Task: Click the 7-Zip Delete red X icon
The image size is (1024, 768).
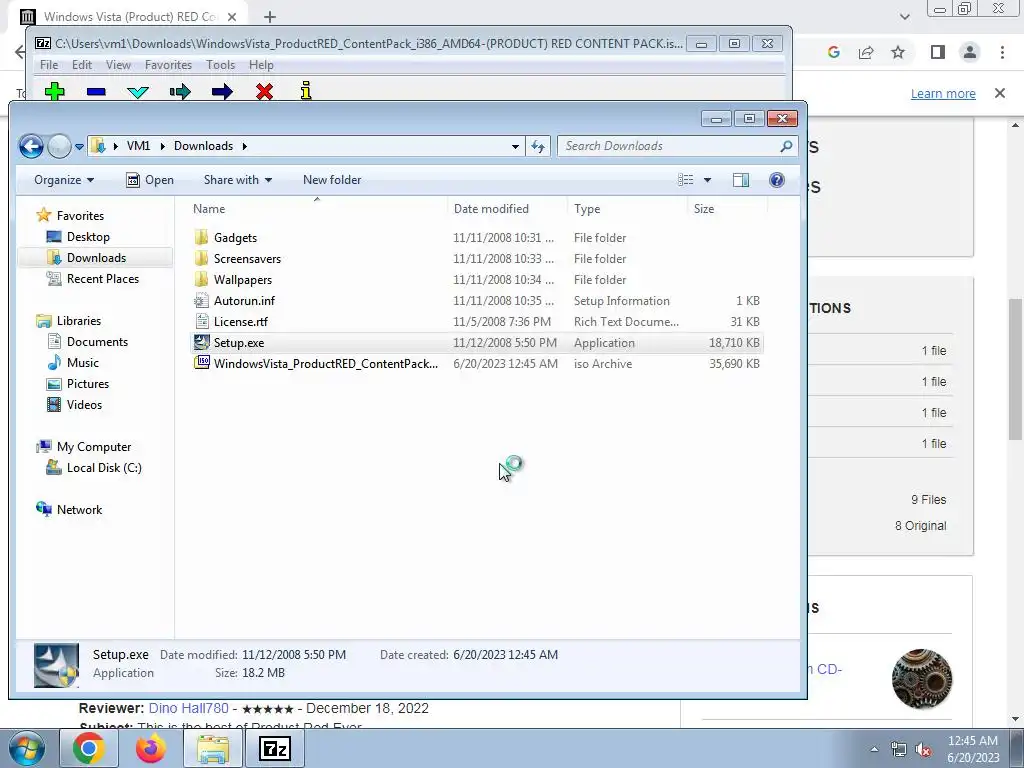Action: [x=264, y=91]
